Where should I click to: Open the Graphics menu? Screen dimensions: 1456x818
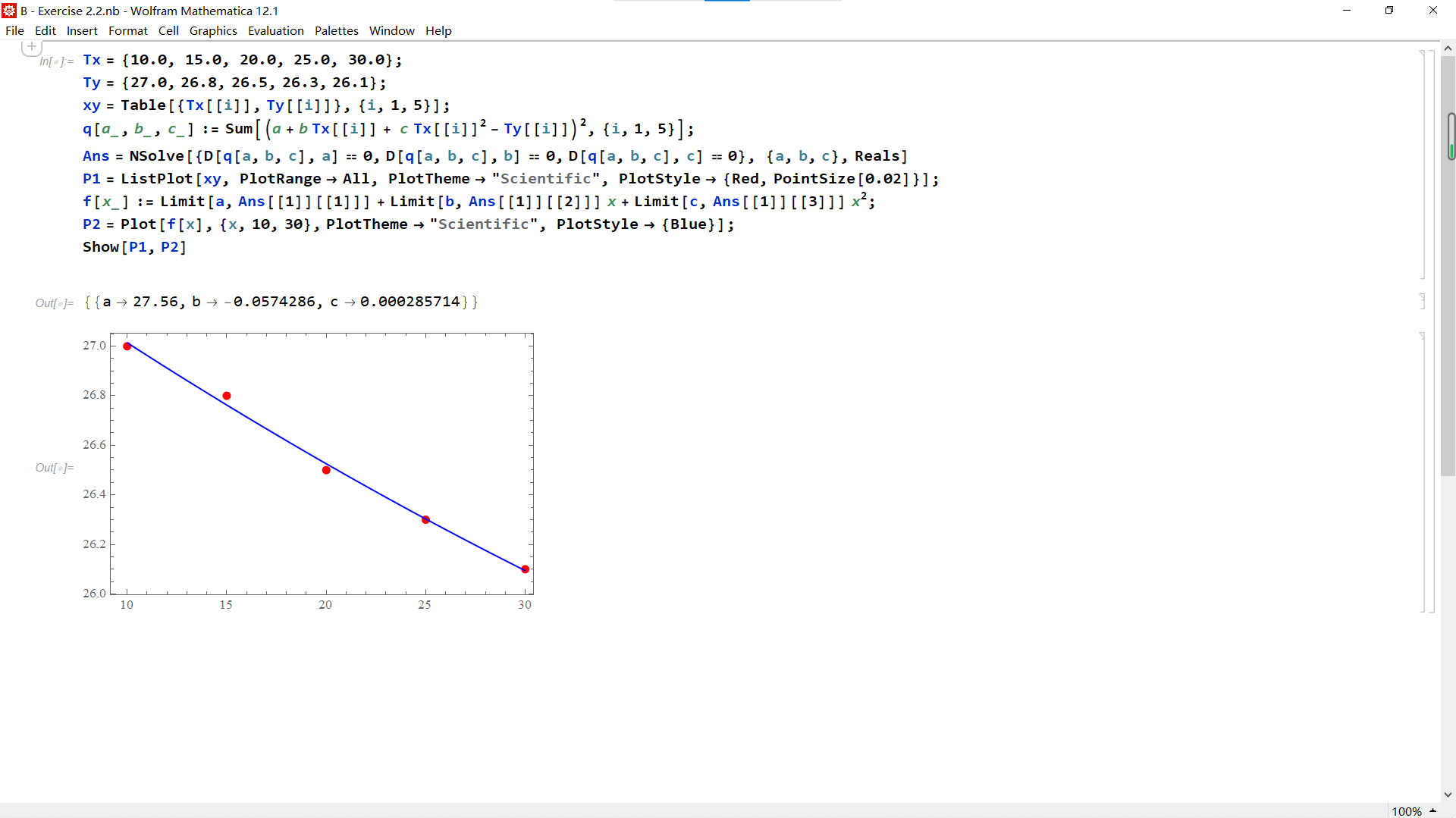[213, 30]
